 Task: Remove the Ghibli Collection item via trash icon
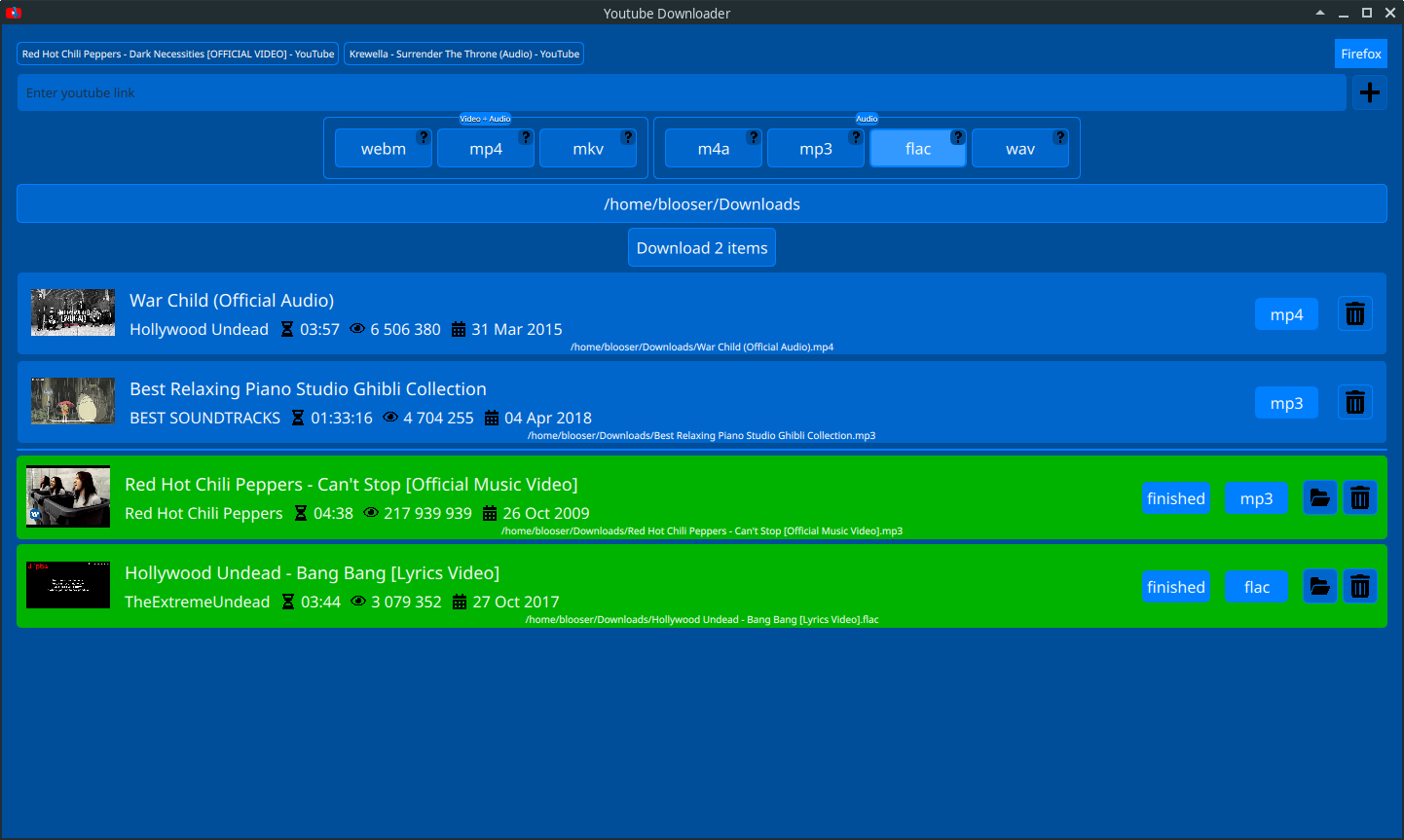tap(1354, 402)
